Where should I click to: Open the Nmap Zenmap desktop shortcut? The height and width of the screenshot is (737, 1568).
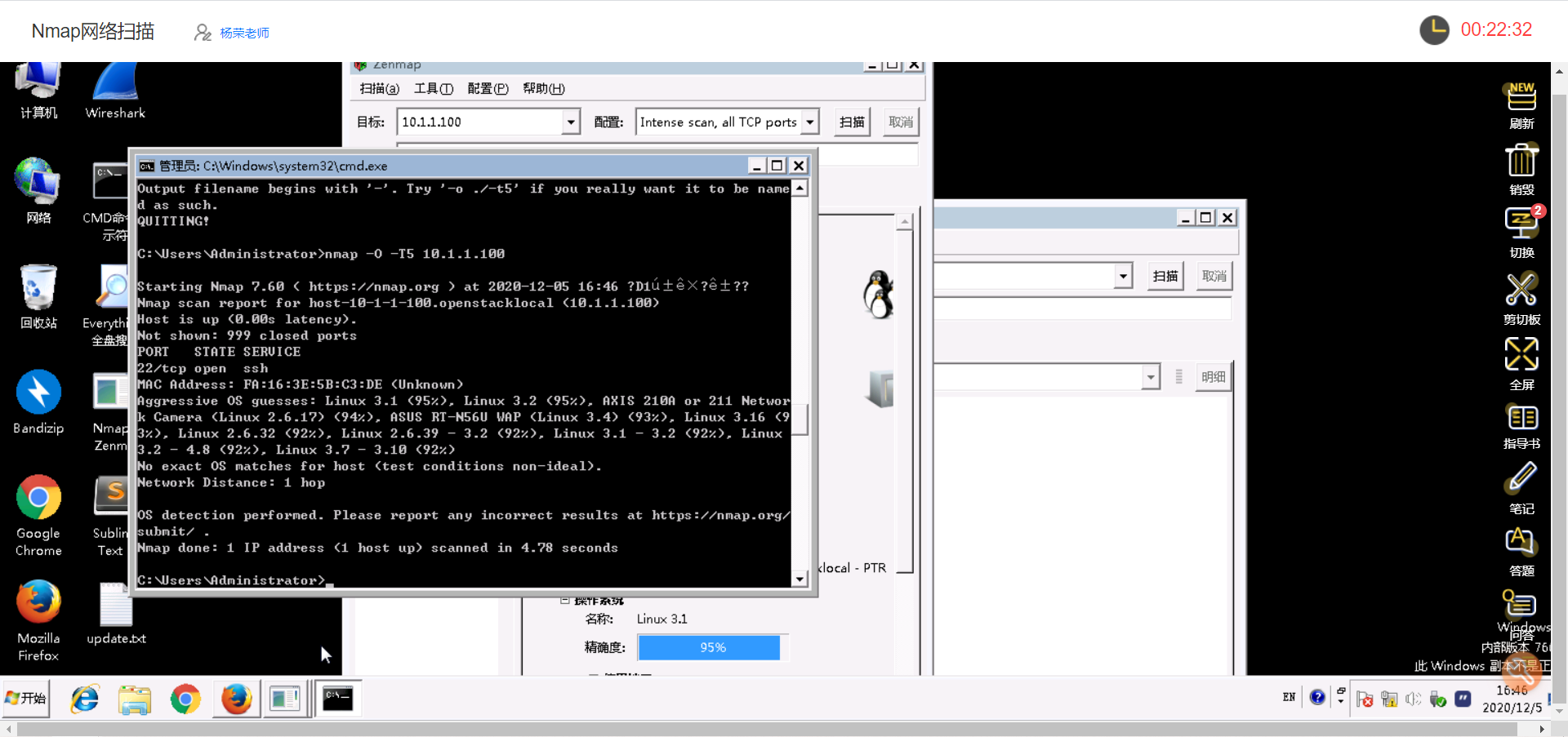tap(110, 411)
